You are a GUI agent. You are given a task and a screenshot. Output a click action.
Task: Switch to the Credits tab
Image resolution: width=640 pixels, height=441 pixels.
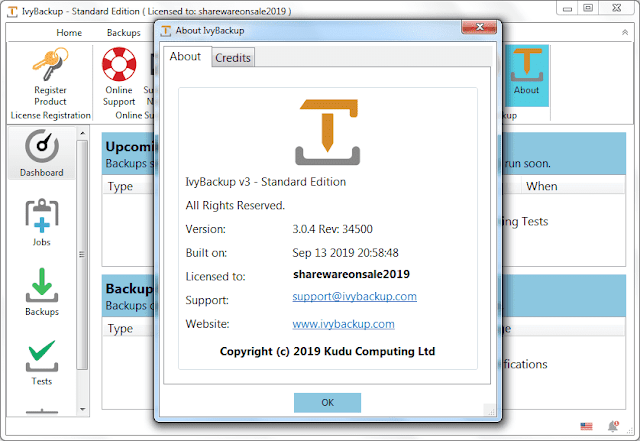point(233,58)
